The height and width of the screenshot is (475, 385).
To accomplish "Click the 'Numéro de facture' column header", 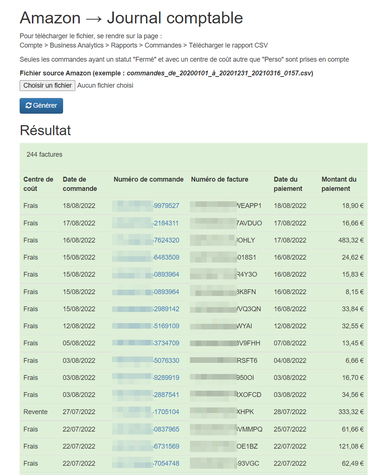I will pos(219,179).
